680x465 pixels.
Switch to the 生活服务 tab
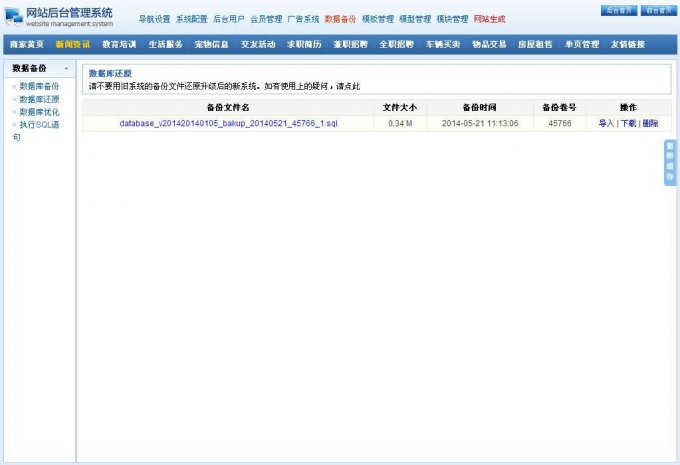166,44
